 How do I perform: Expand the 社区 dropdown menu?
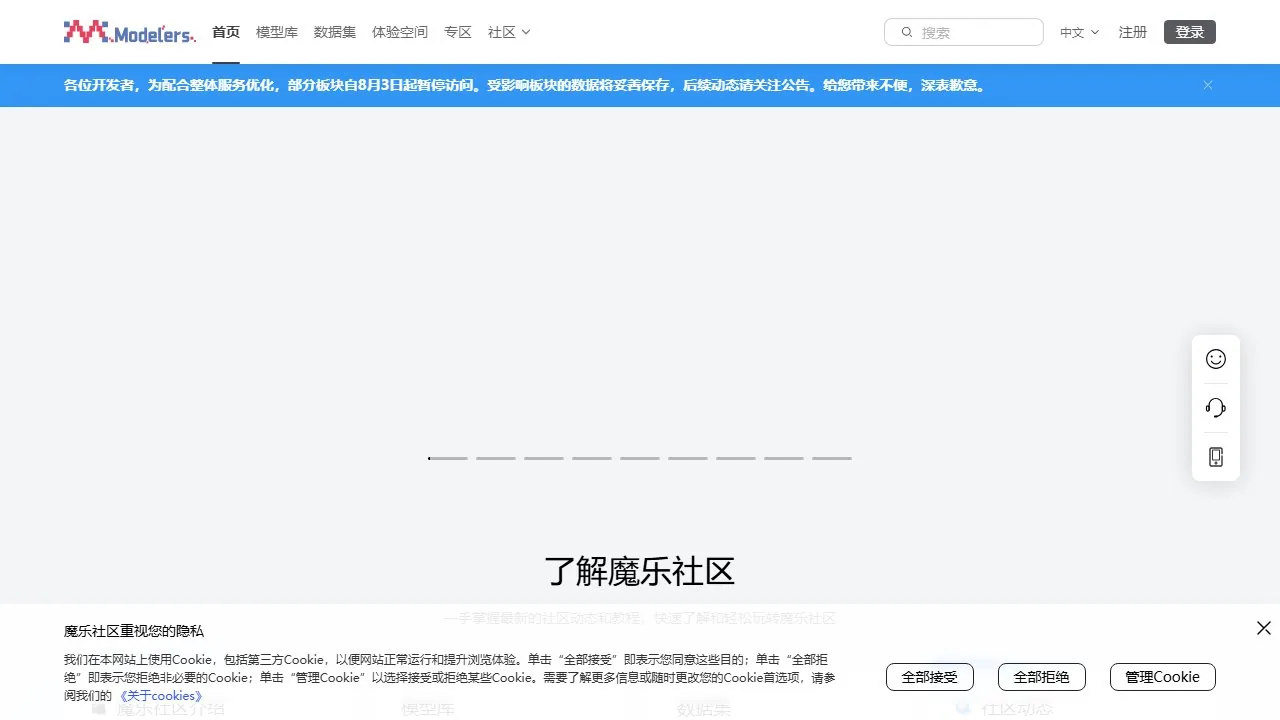(x=509, y=32)
